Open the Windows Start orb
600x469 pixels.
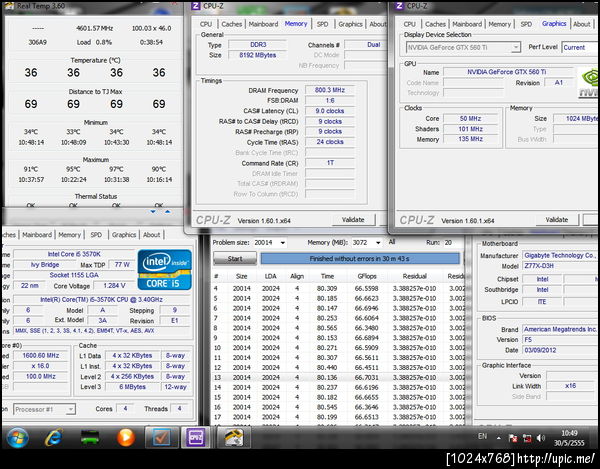coord(18,438)
